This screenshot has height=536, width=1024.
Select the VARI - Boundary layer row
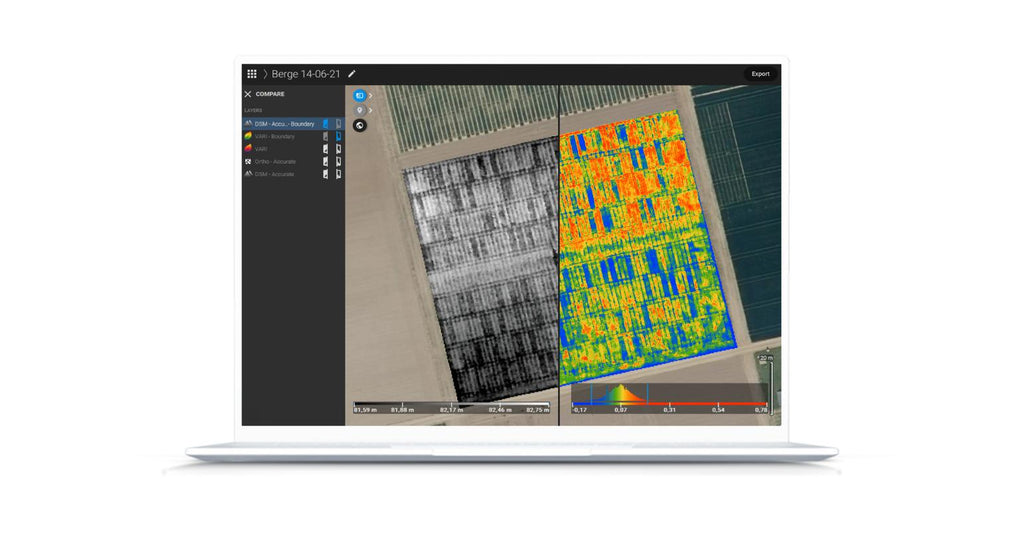click(x=293, y=136)
